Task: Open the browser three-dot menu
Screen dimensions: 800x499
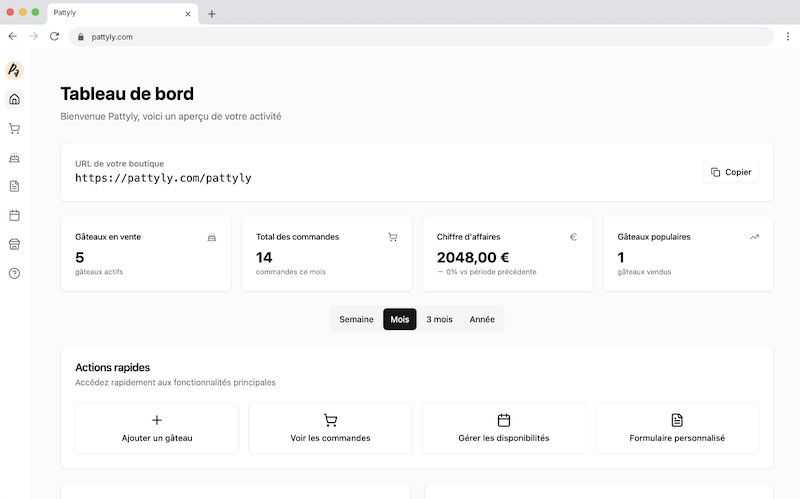Action: [x=787, y=36]
